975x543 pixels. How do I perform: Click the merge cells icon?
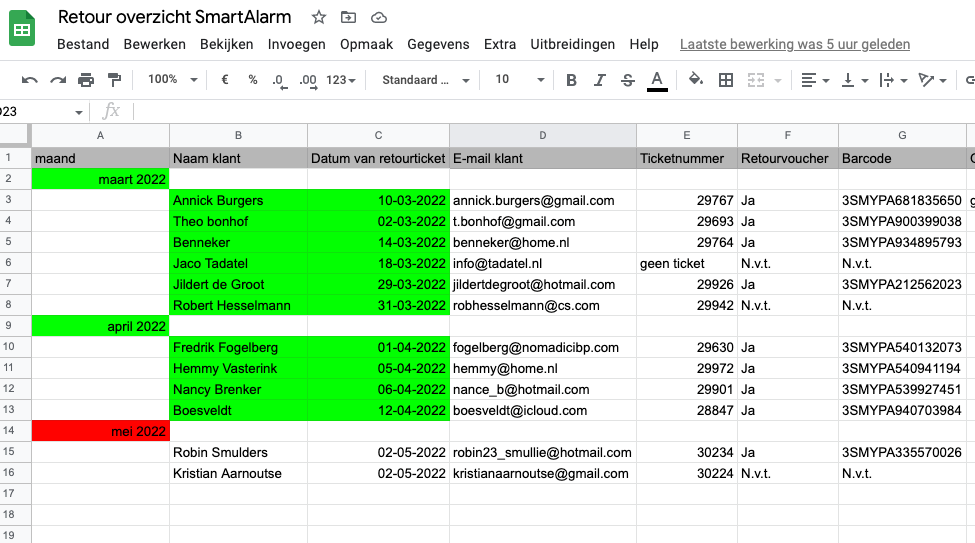click(756, 80)
